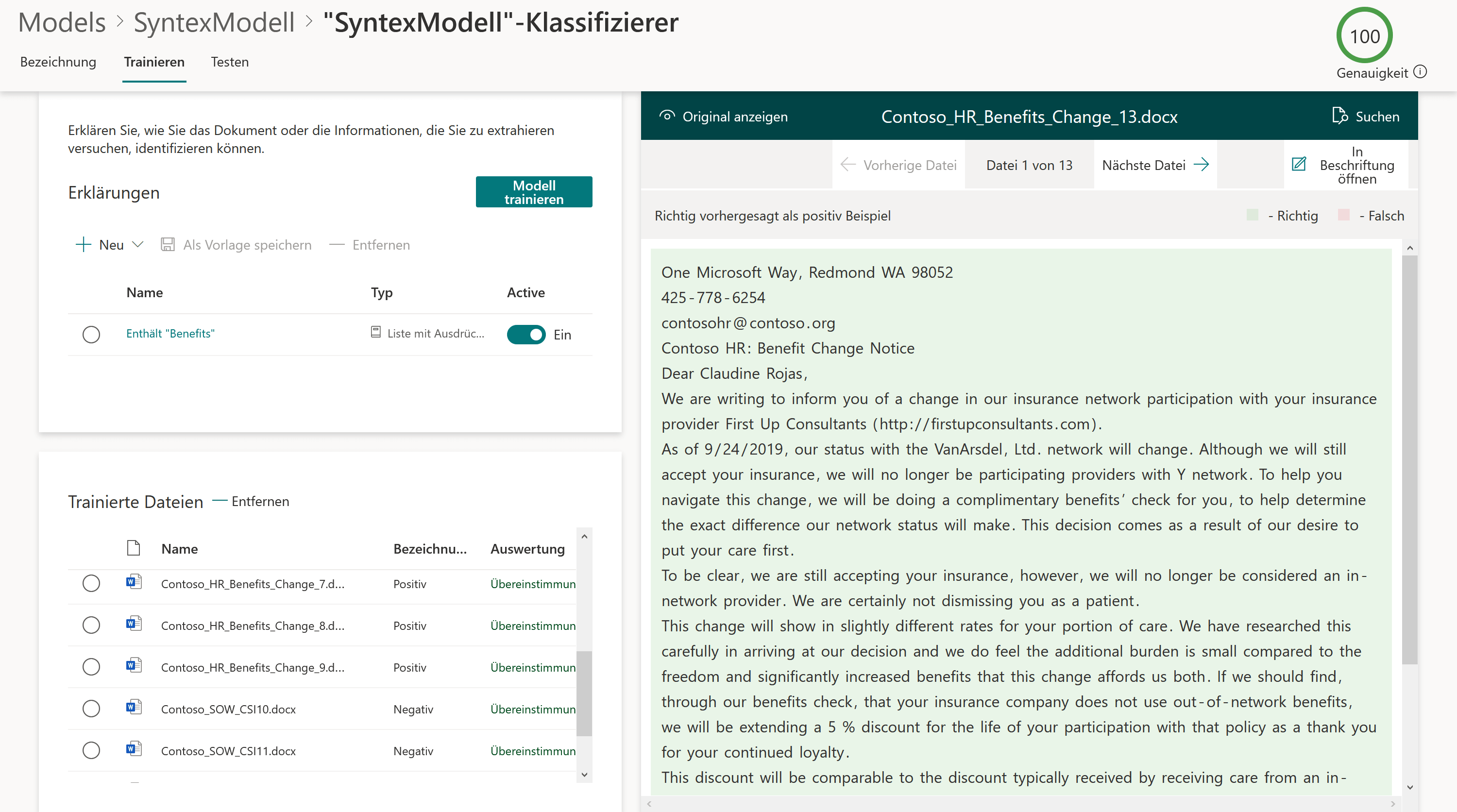Select radio button for Contoso_SOW_CSI11.docx
This screenshot has width=1457, height=812.
point(91,750)
